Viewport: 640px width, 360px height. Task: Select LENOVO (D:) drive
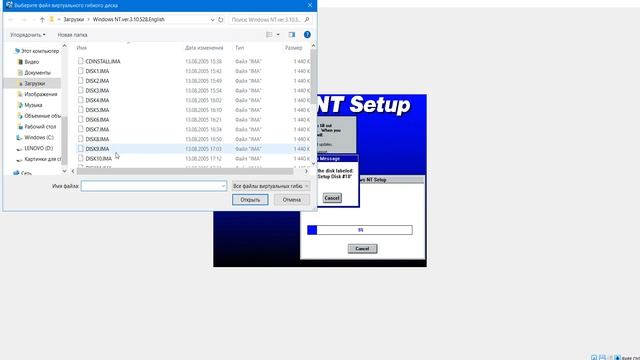point(35,148)
